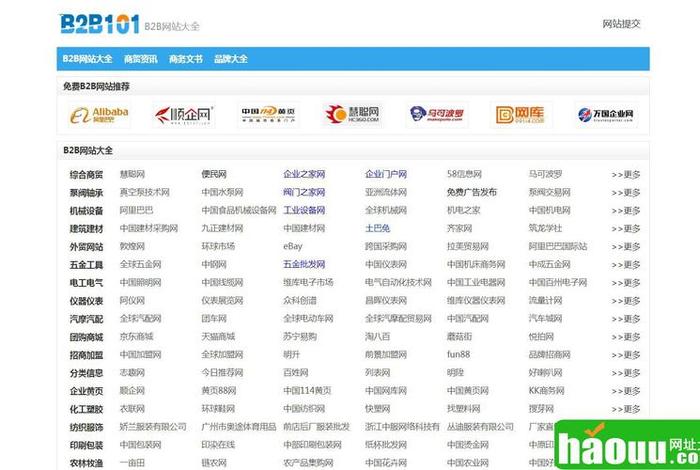The height and width of the screenshot is (470, 700).
Task: Open the 中国花卉网 link
Action: tap(386, 463)
